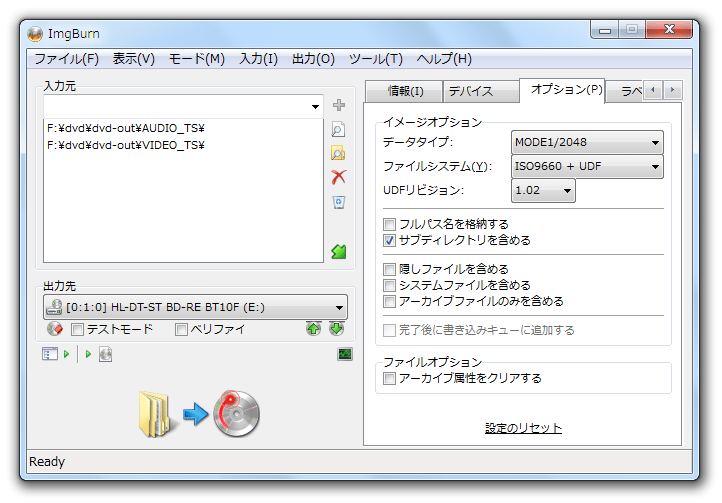The height and width of the screenshot is (503, 722).
Task: Open the ツール(T) menu
Action: point(376,59)
